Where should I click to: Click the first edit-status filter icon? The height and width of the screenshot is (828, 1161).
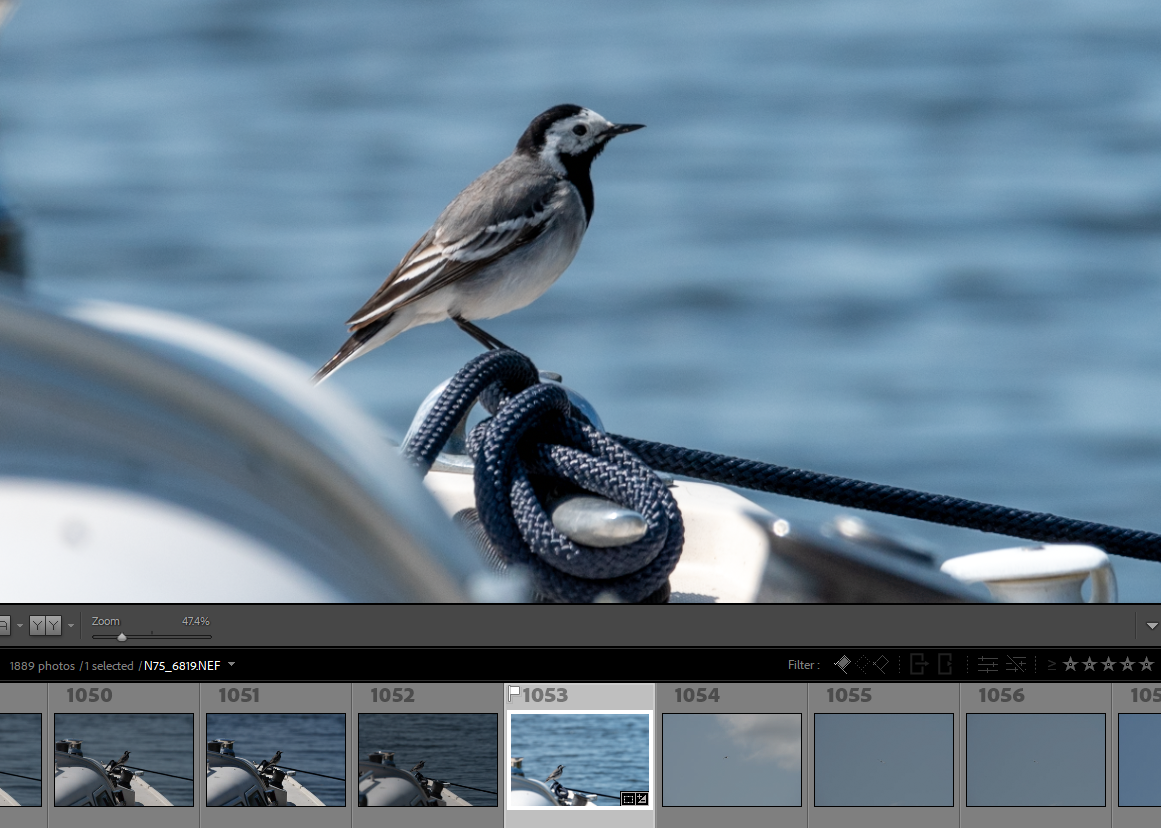click(987, 664)
